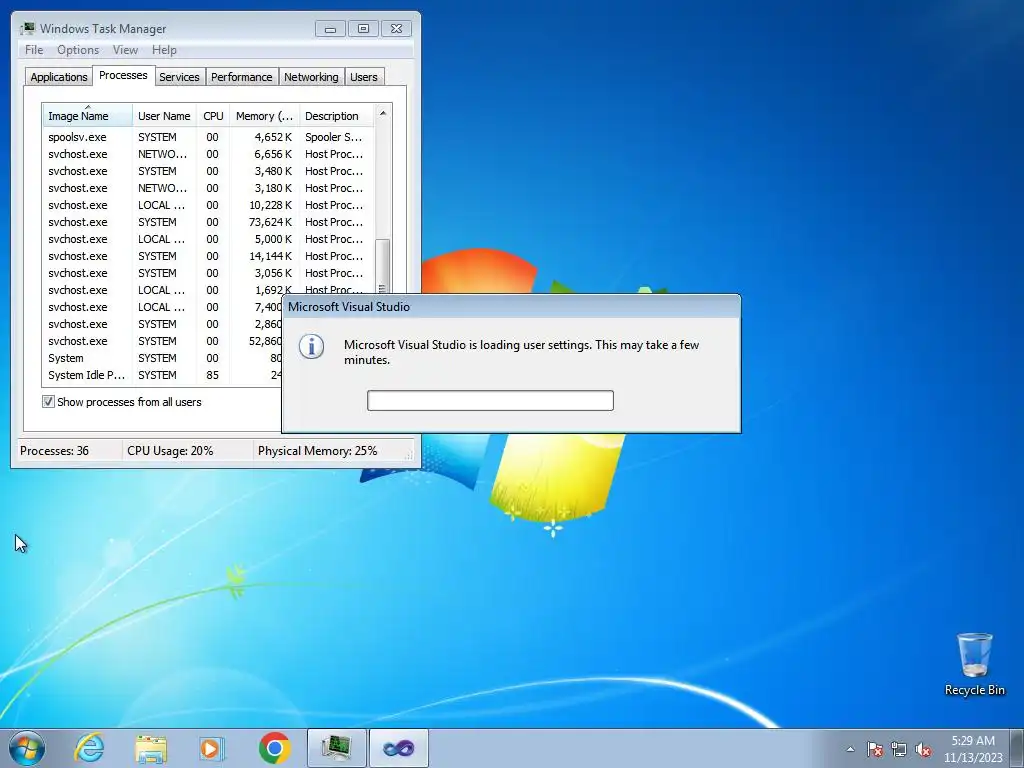The image size is (1024, 768).
Task: Switch to the Users tab
Action: (x=364, y=77)
